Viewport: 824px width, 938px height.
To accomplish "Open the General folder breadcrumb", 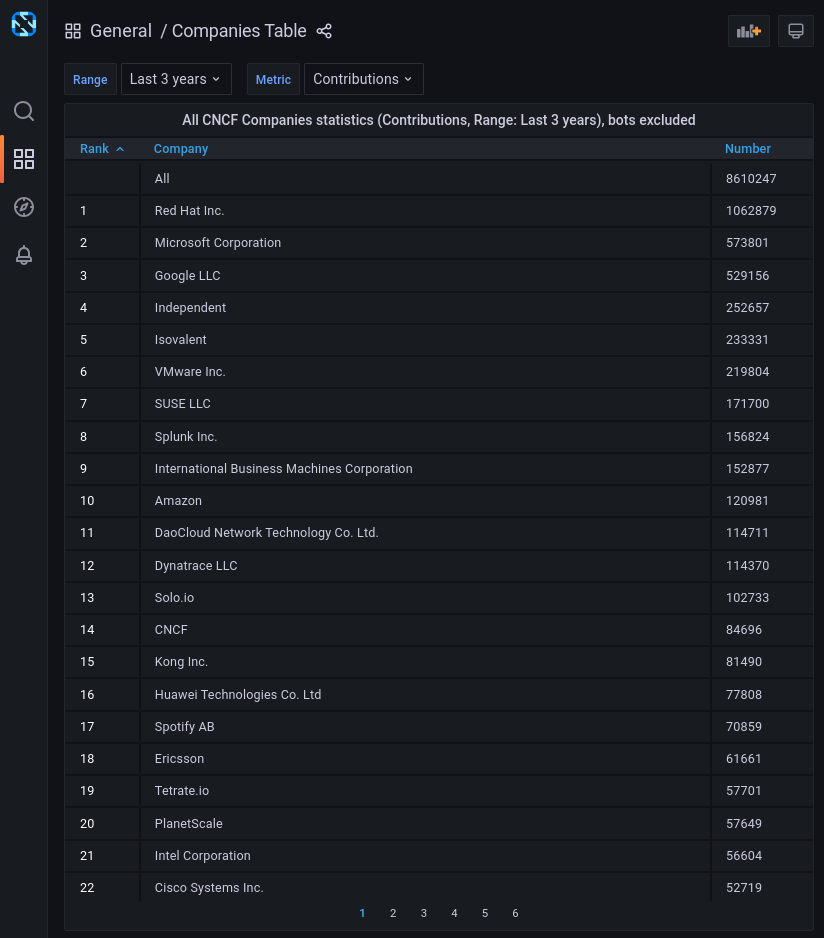I will pos(121,31).
